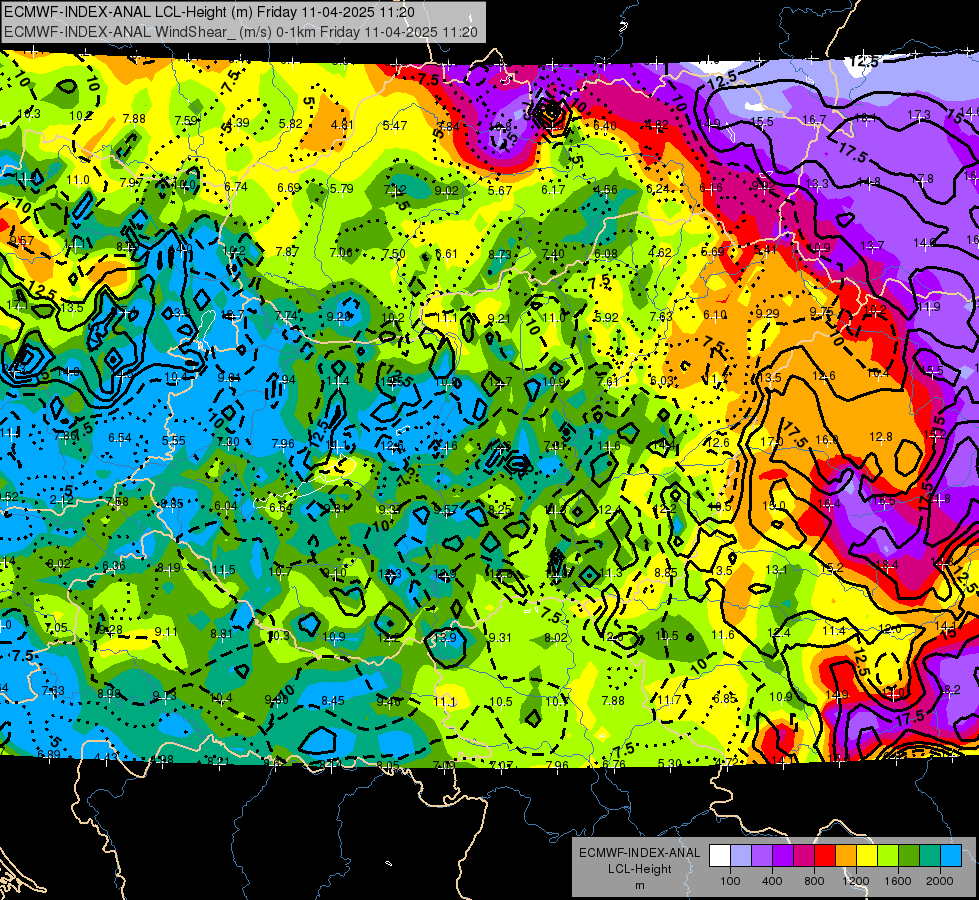Click the wind shear value 8.45
The width and height of the screenshot is (979, 900).
333,701
